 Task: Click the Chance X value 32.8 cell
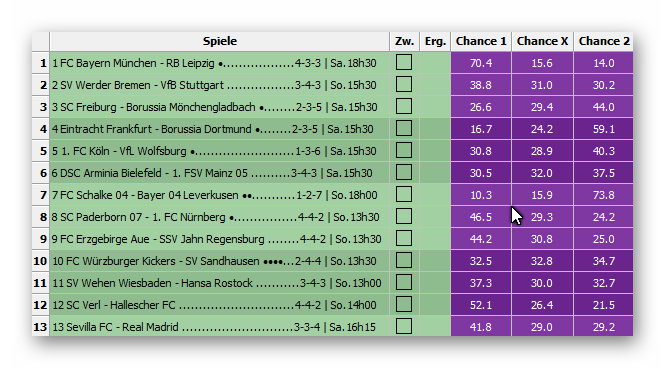click(x=542, y=261)
